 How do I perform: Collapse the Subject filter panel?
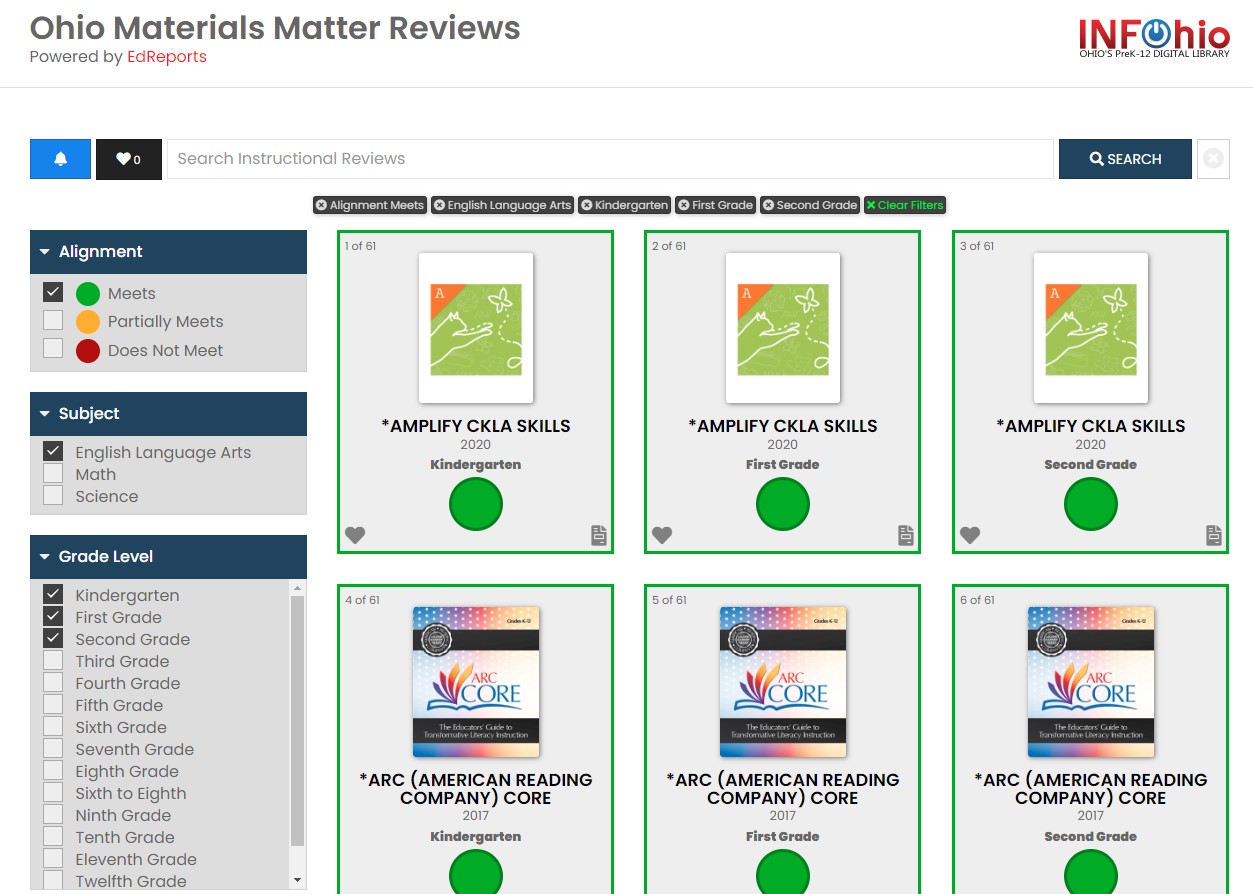[x=168, y=414]
